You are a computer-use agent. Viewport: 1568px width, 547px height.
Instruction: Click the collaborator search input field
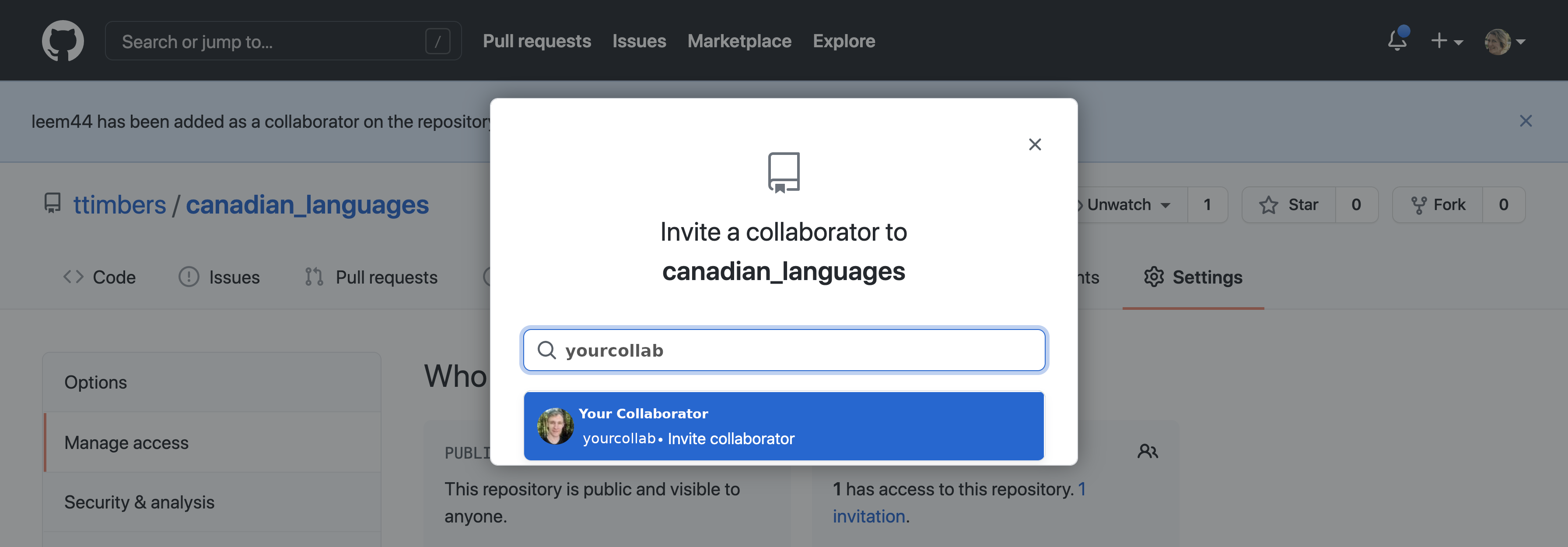783,349
